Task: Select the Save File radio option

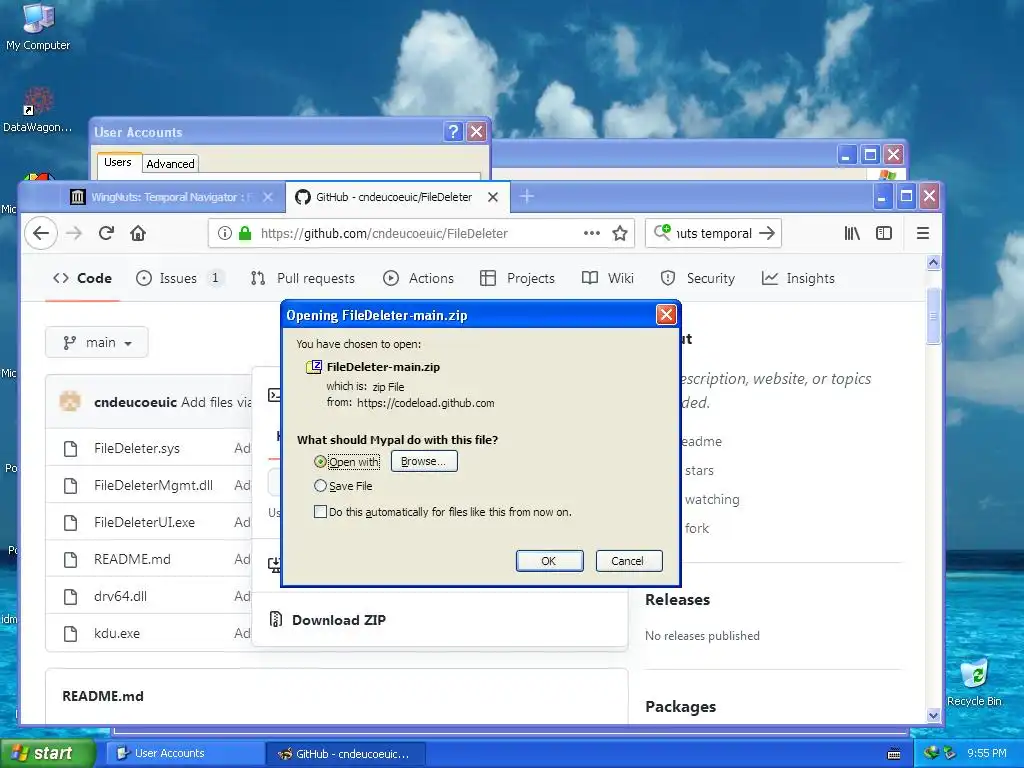Action: pyautogui.click(x=320, y=486)
